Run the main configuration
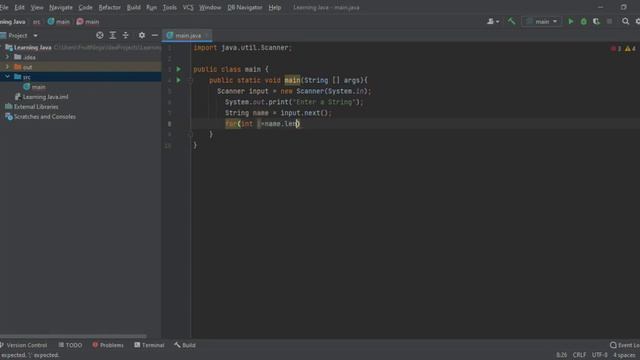Screen dimensions: 640x360 point(571,21)
